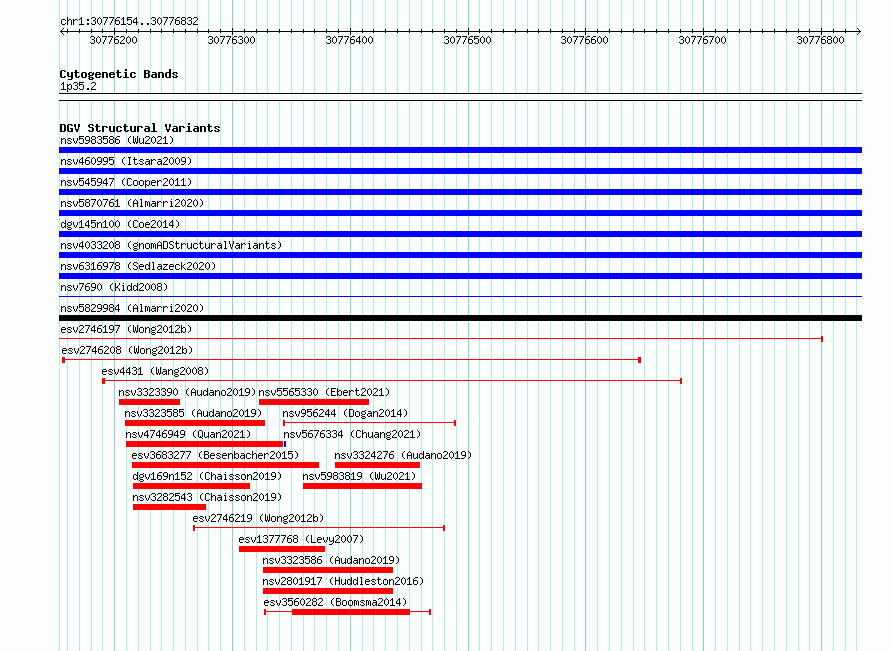The image size is (890, 651).
Task: Click the DGV Structural Variants track title
Action: (x=140, y=128)
